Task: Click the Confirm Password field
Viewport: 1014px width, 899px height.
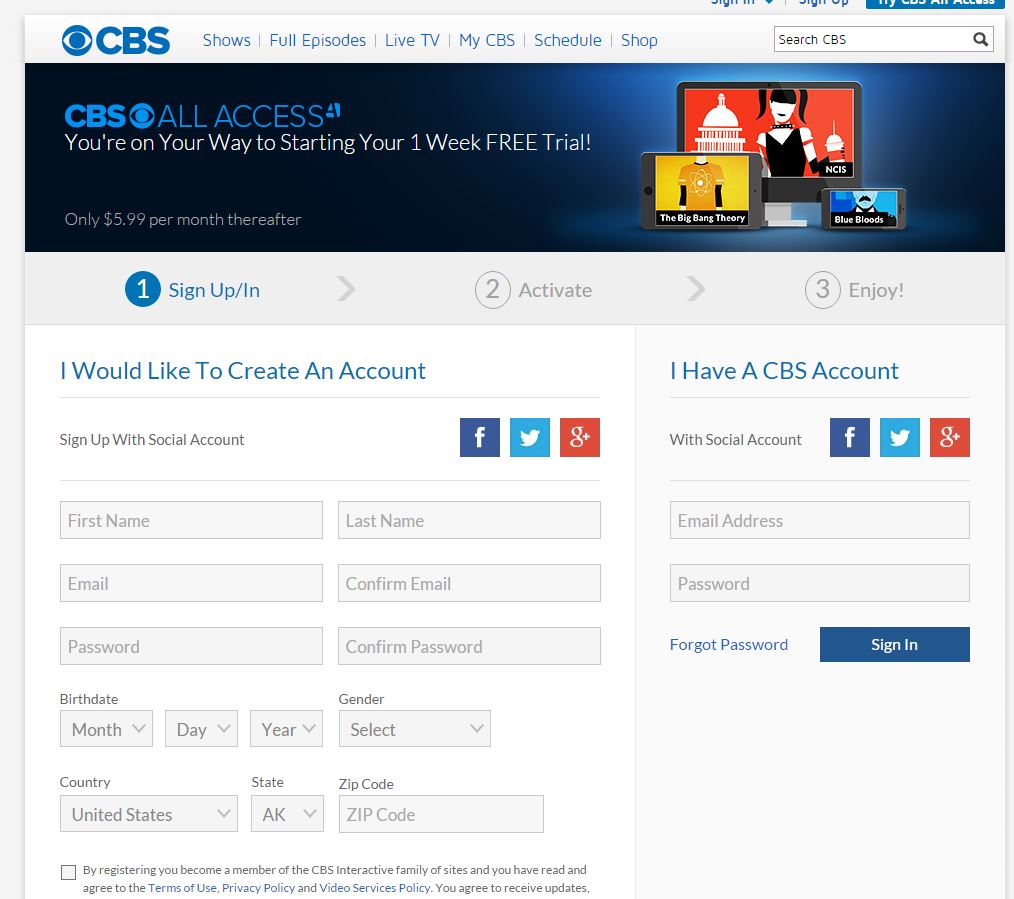Action: click(x=469, y=645)
